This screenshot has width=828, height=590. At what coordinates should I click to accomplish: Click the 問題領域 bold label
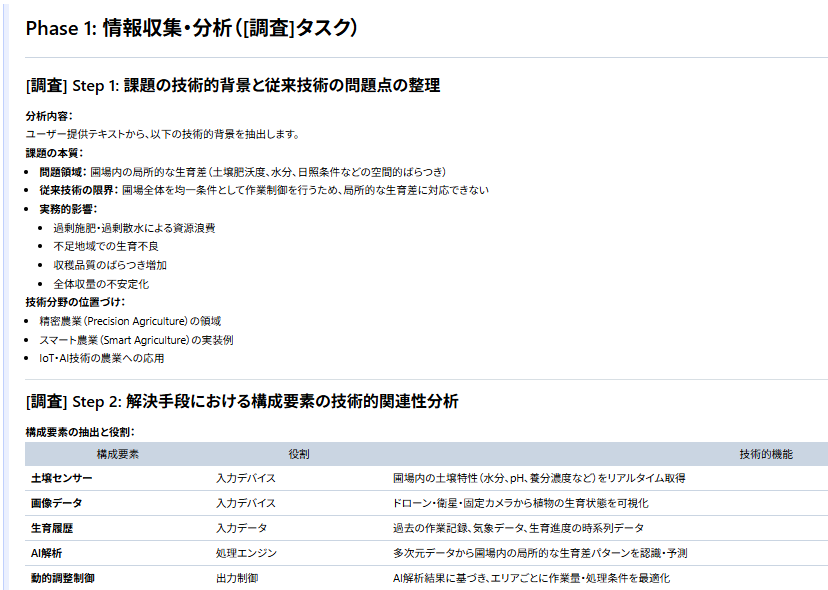tap(63, 172)
